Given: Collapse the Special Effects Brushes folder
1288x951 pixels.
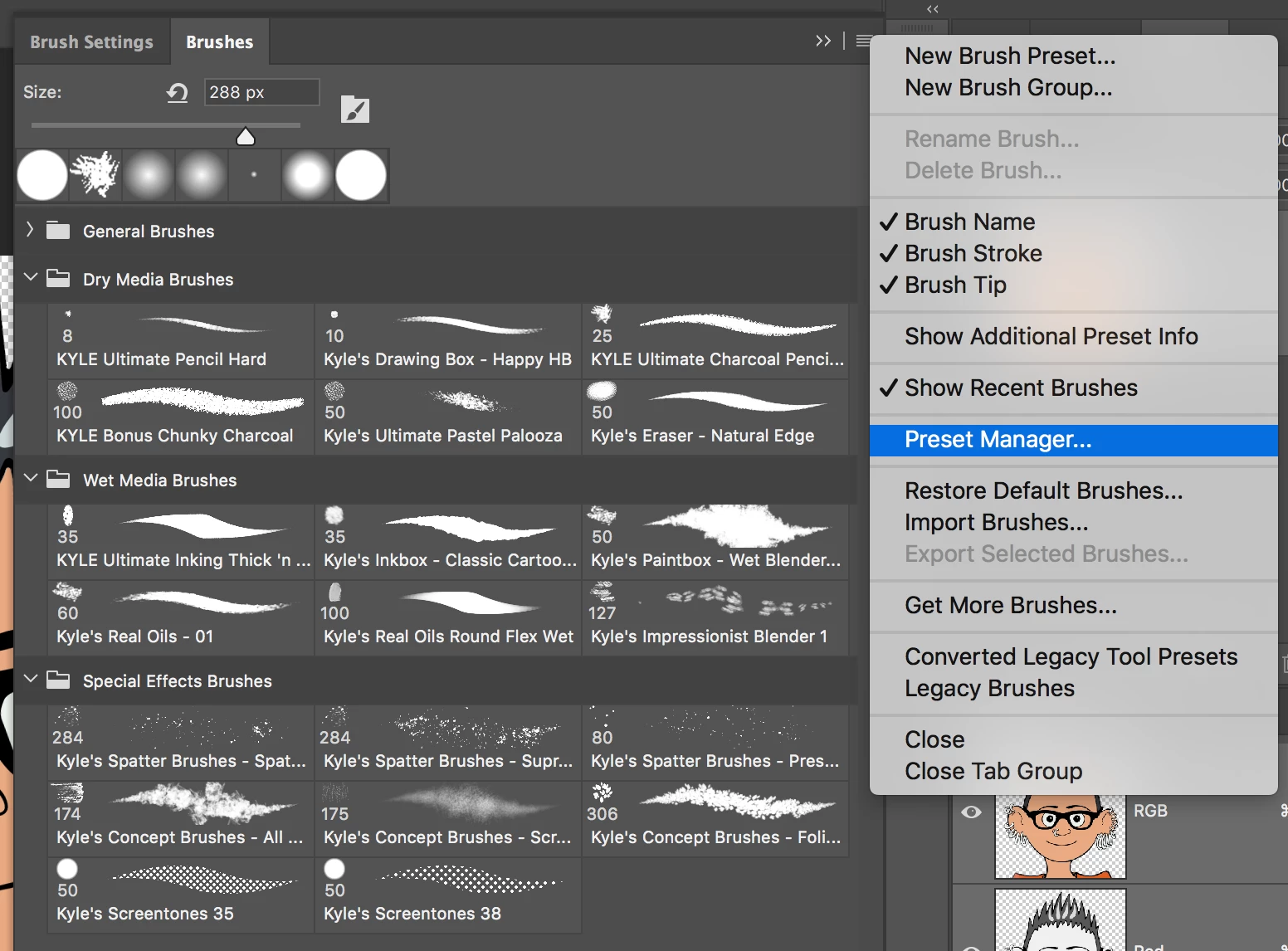Looking at the screenshot, I should click(x=31, y=679).
